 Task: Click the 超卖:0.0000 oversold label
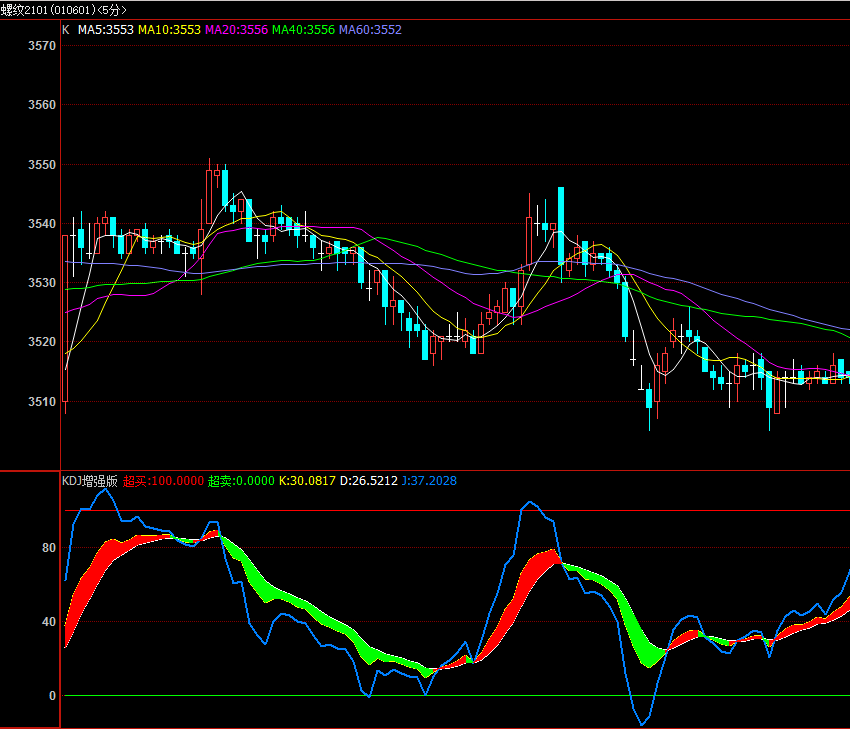click(241, 481)
